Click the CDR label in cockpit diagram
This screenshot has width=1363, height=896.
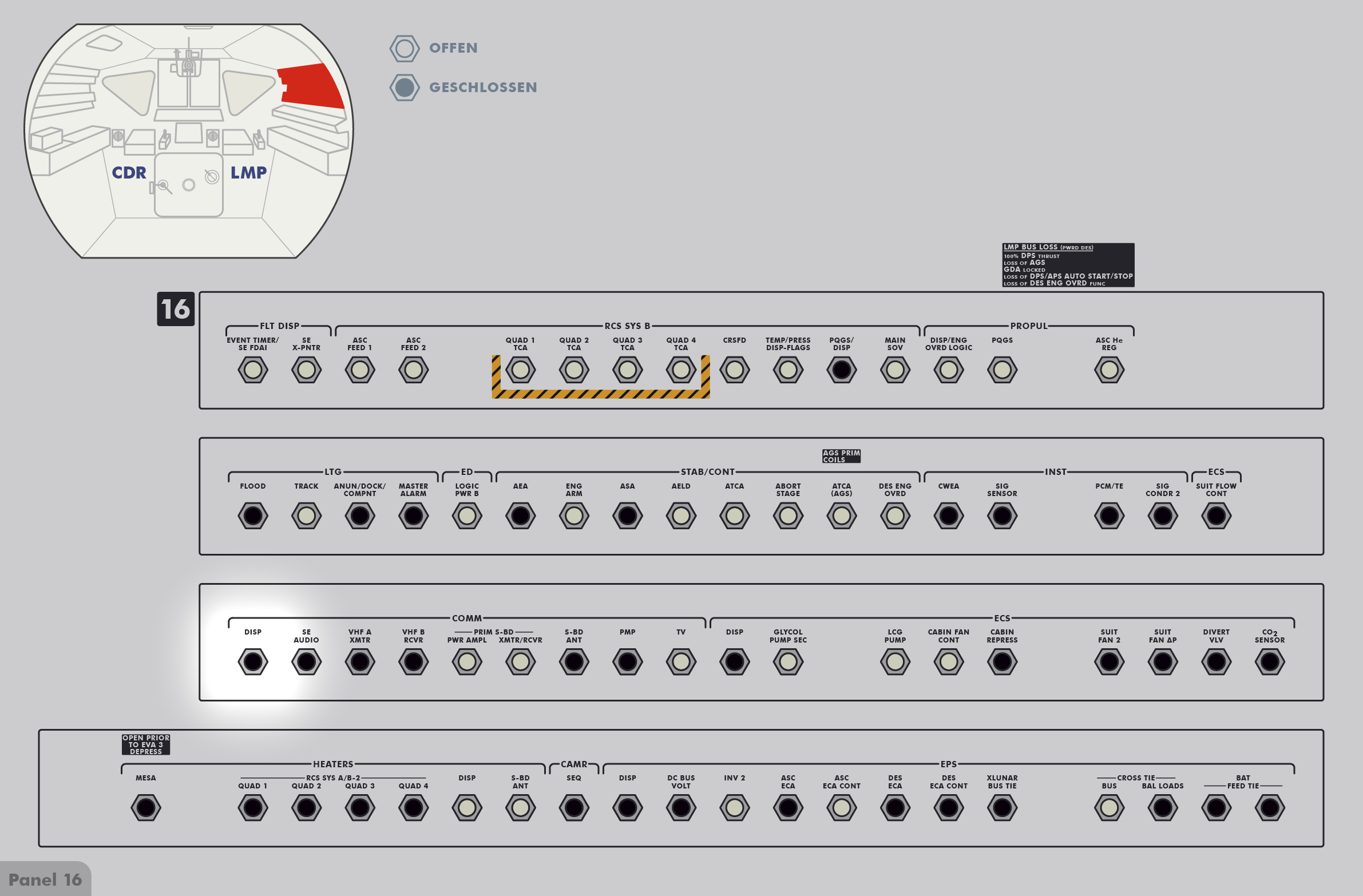point(129,172)
